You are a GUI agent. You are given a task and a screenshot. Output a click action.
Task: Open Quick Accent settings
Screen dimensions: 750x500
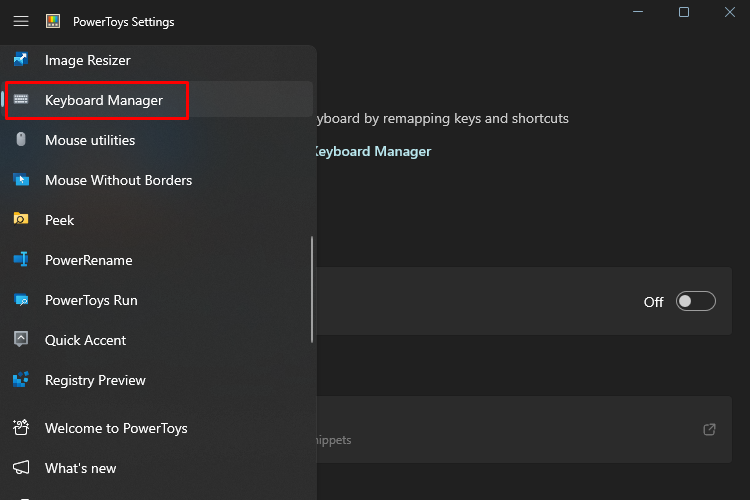click(x=158, y=340)
